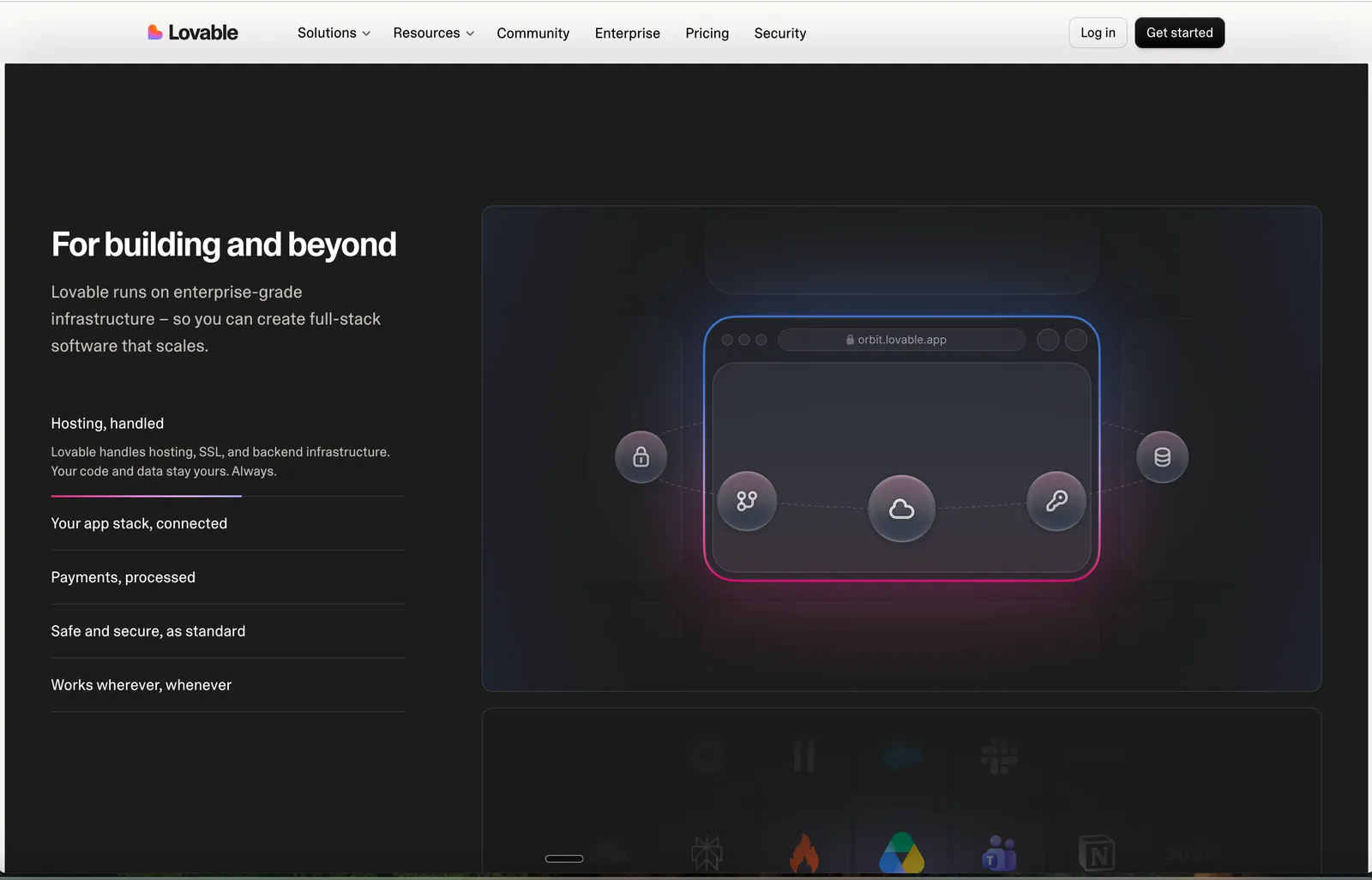The height and width of the screenshot is (880, 1372).
Task: Select the 'Hosting, handled' section heading
Action: [x=107, y=424]
